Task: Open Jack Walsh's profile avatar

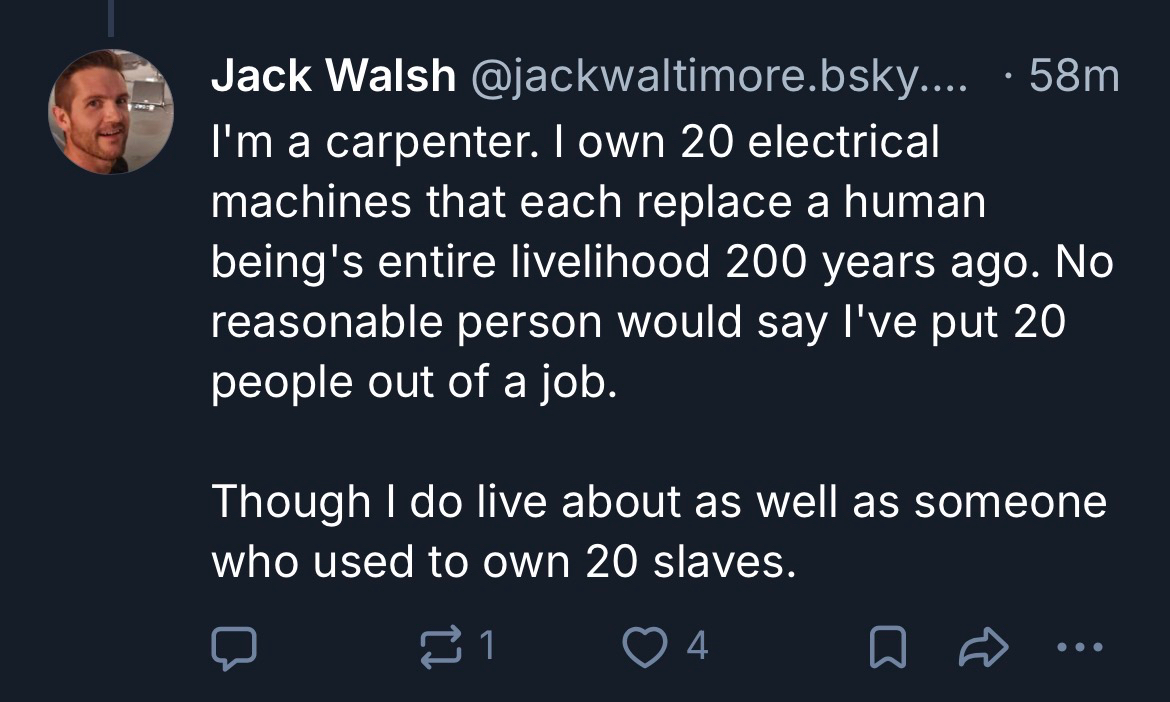Action: click(x=111, y=111)
